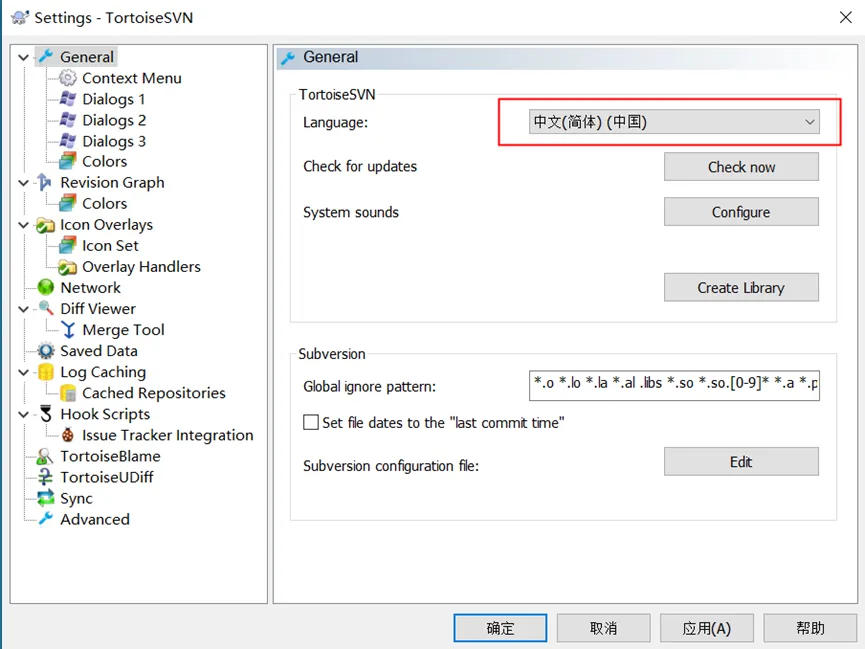Click the Log Caching database icon
Image resolution: width=865 pixels, height=649 pixels.
click(x=46, y=372)
